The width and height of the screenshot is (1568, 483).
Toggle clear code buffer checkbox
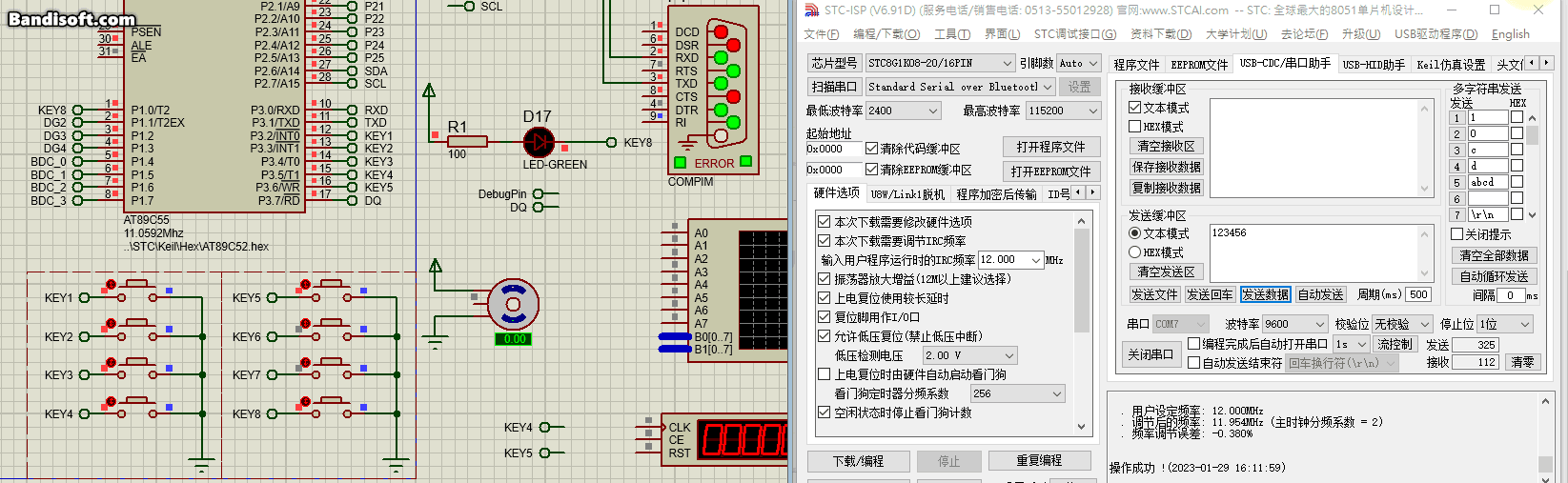871,149
